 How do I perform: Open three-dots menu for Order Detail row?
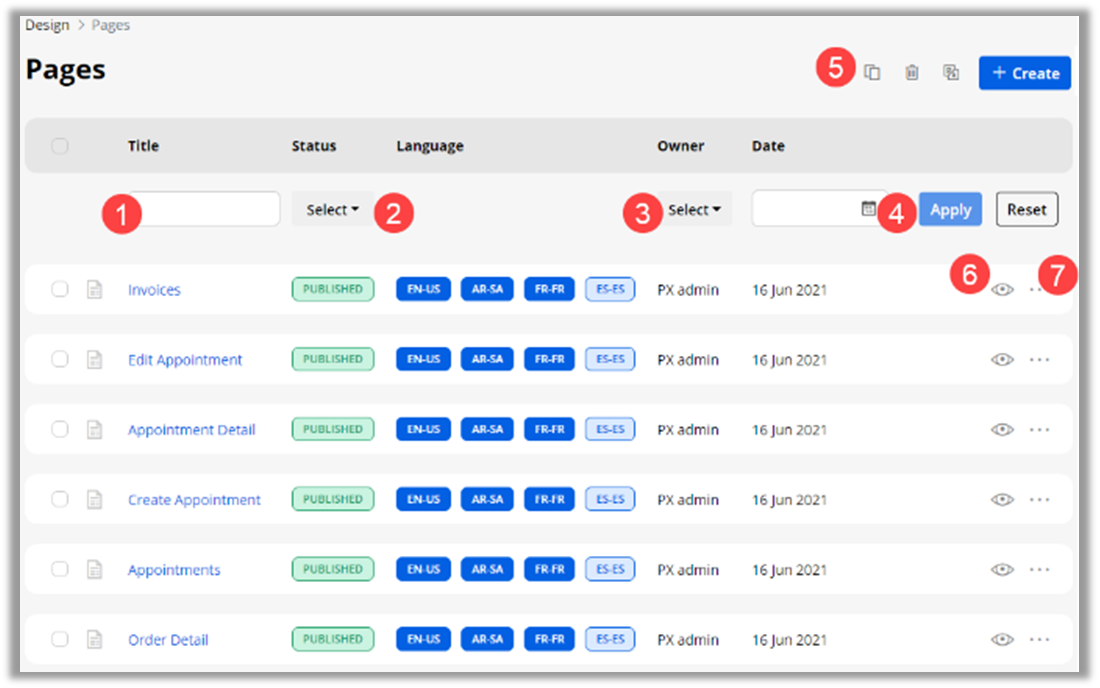pos(1039,640)
